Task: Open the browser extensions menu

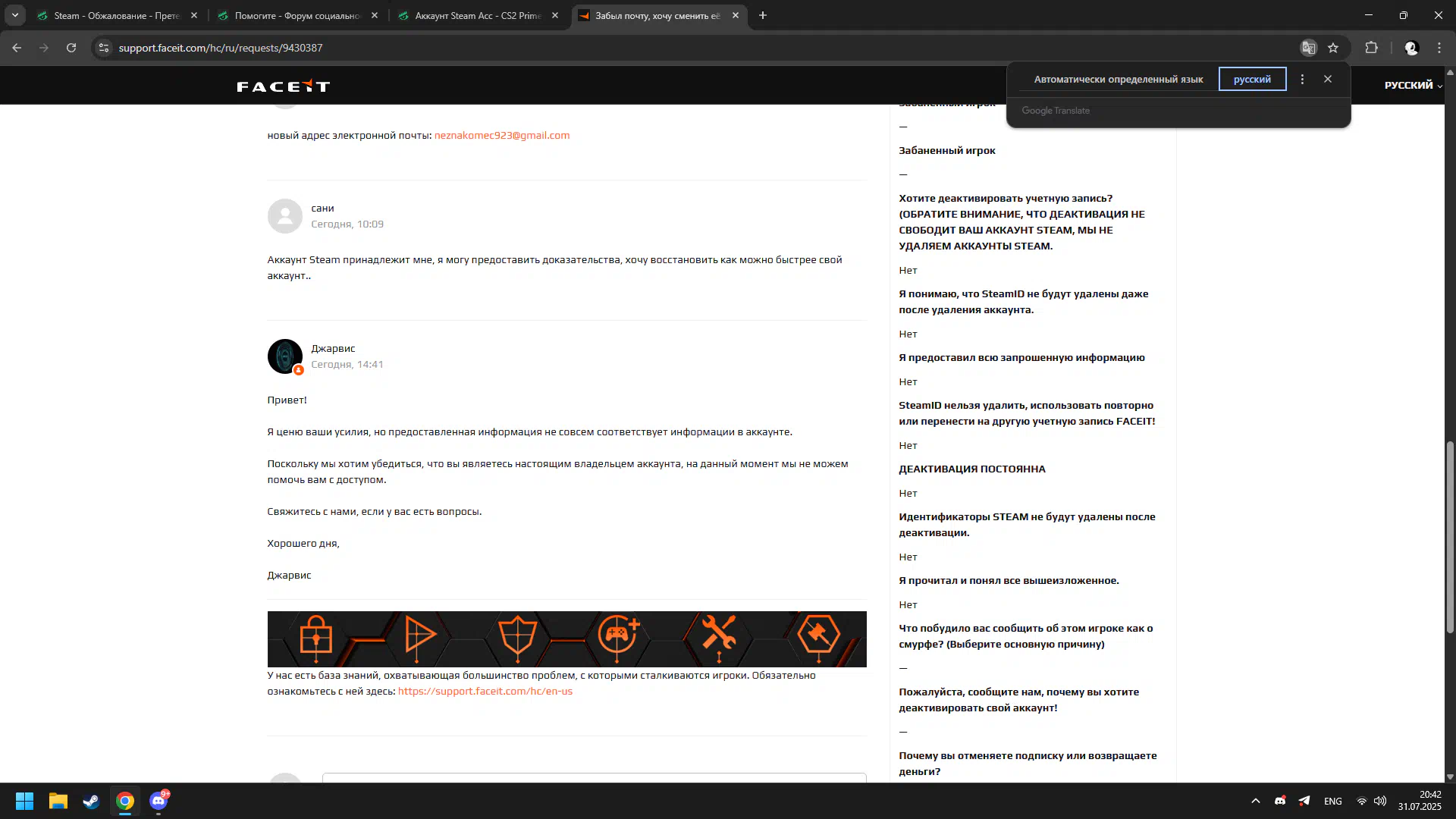Action: 1371,48
